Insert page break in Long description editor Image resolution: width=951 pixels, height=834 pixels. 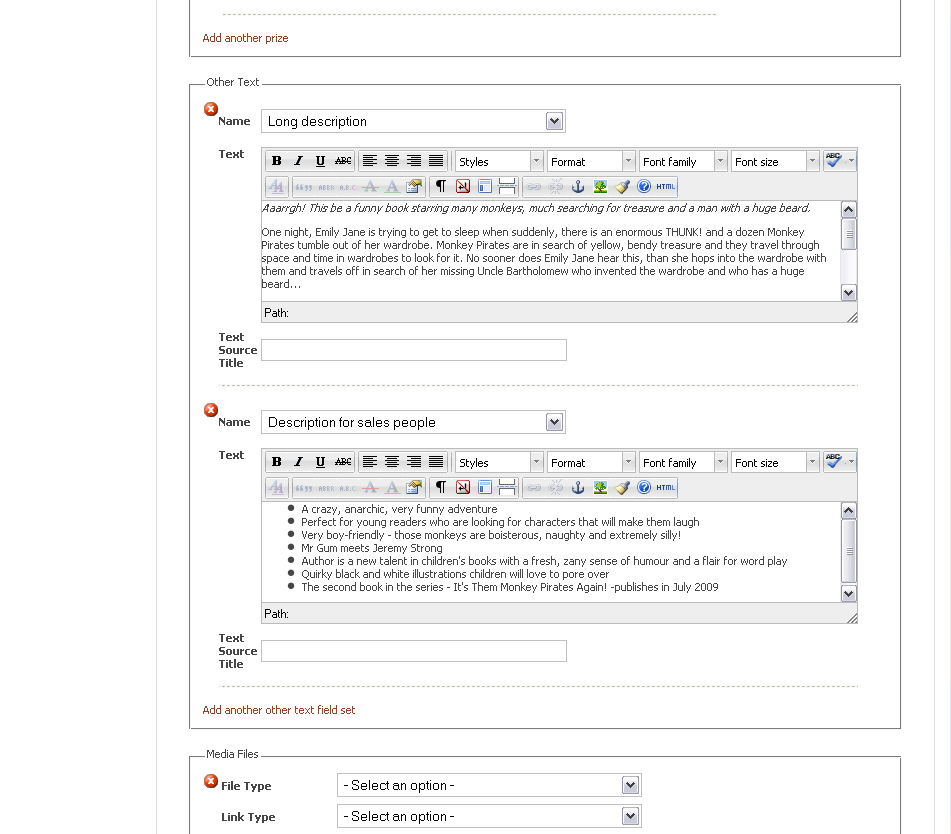point(506,186)
